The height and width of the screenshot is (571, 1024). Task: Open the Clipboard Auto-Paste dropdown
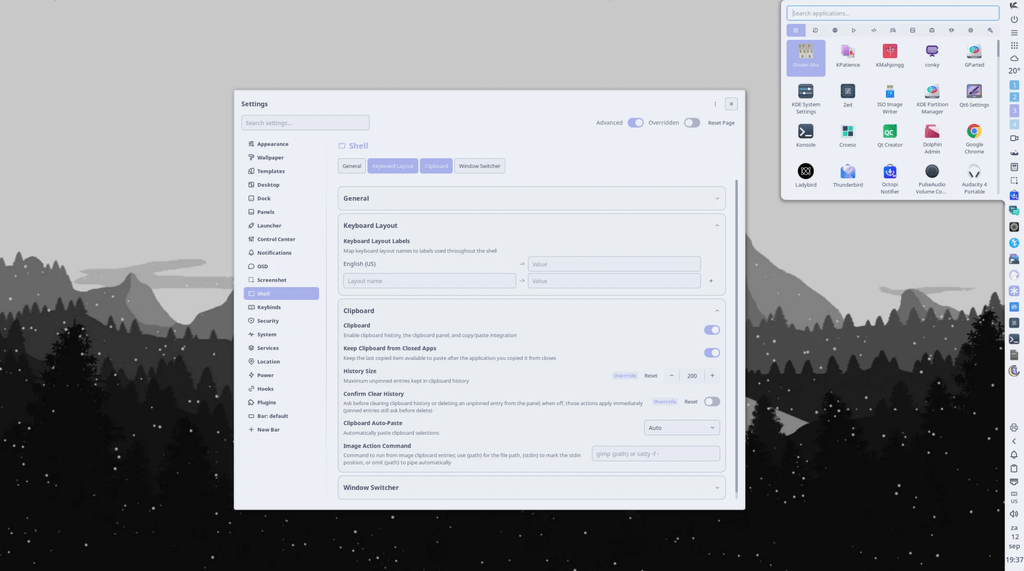(681, 428)
